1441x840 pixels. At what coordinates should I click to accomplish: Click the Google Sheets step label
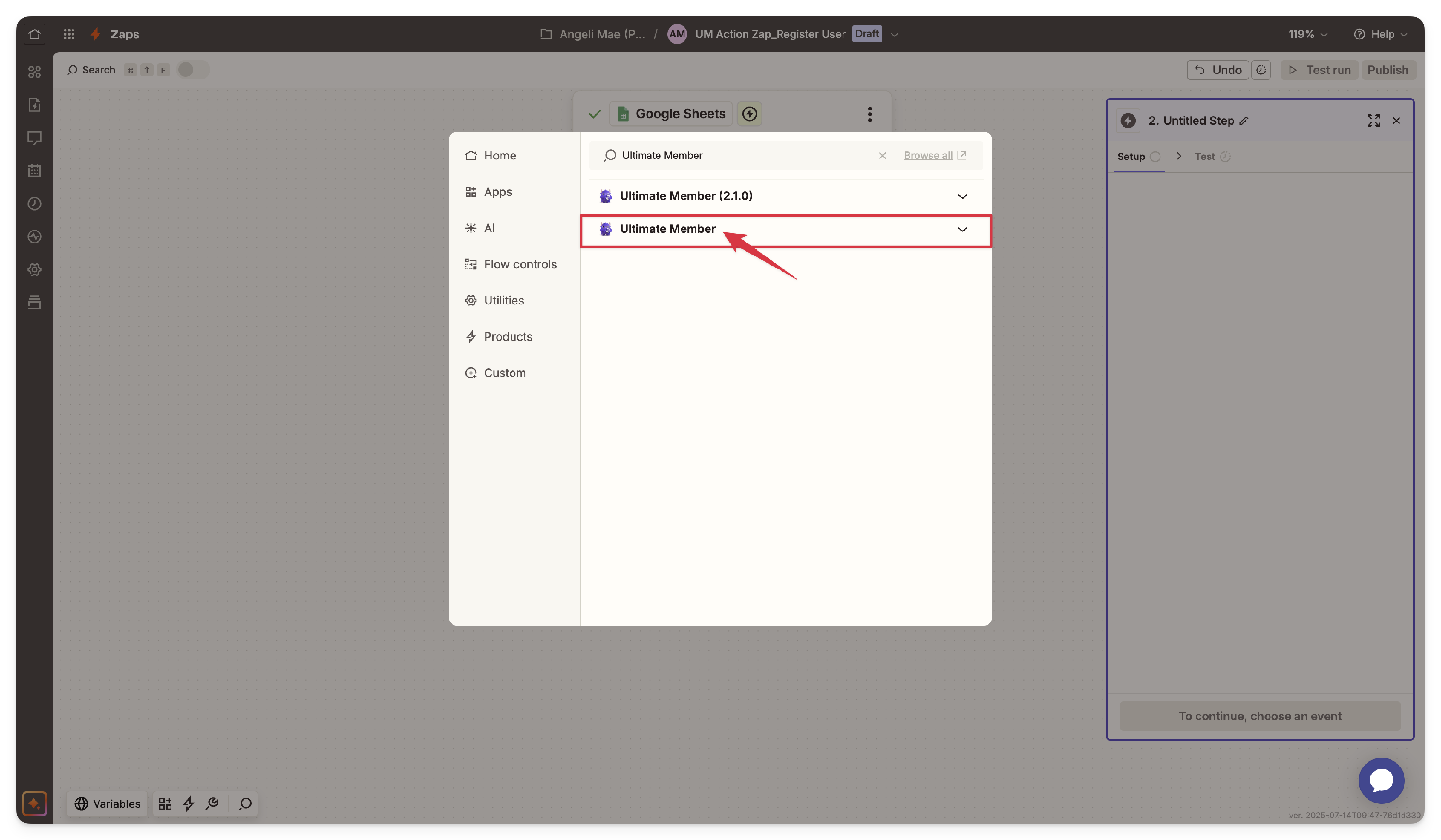(670, 114)
